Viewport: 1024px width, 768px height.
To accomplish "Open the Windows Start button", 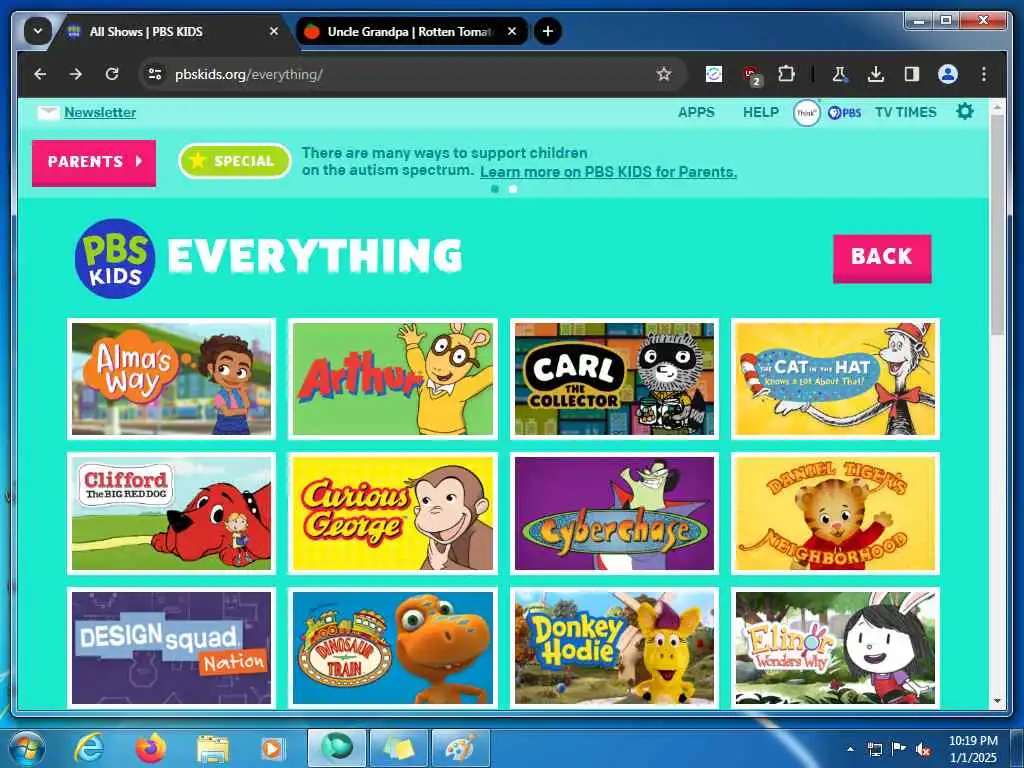I will coord(26,748).
